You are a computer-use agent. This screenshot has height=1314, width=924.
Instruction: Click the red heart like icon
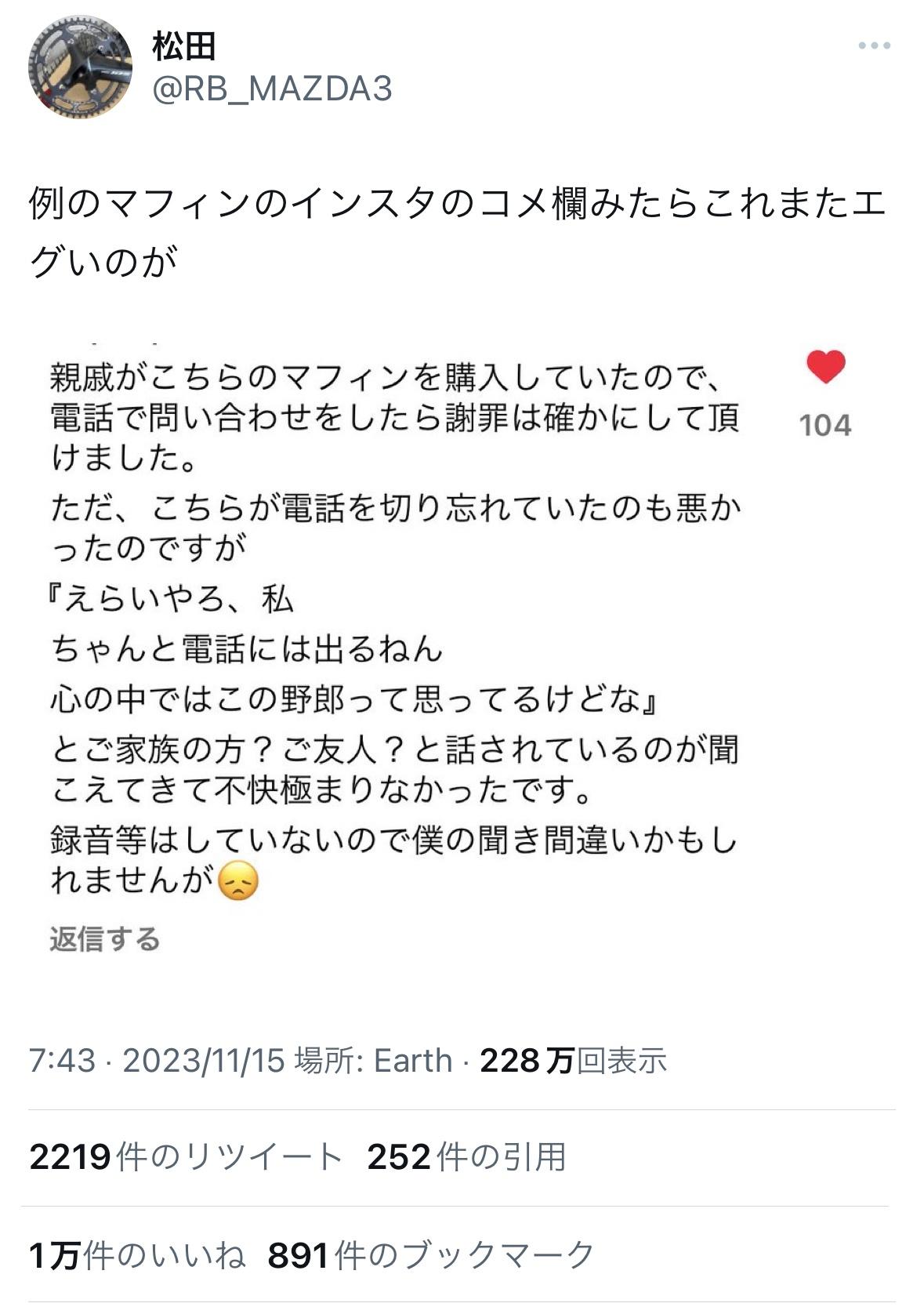tap(825, 367)
